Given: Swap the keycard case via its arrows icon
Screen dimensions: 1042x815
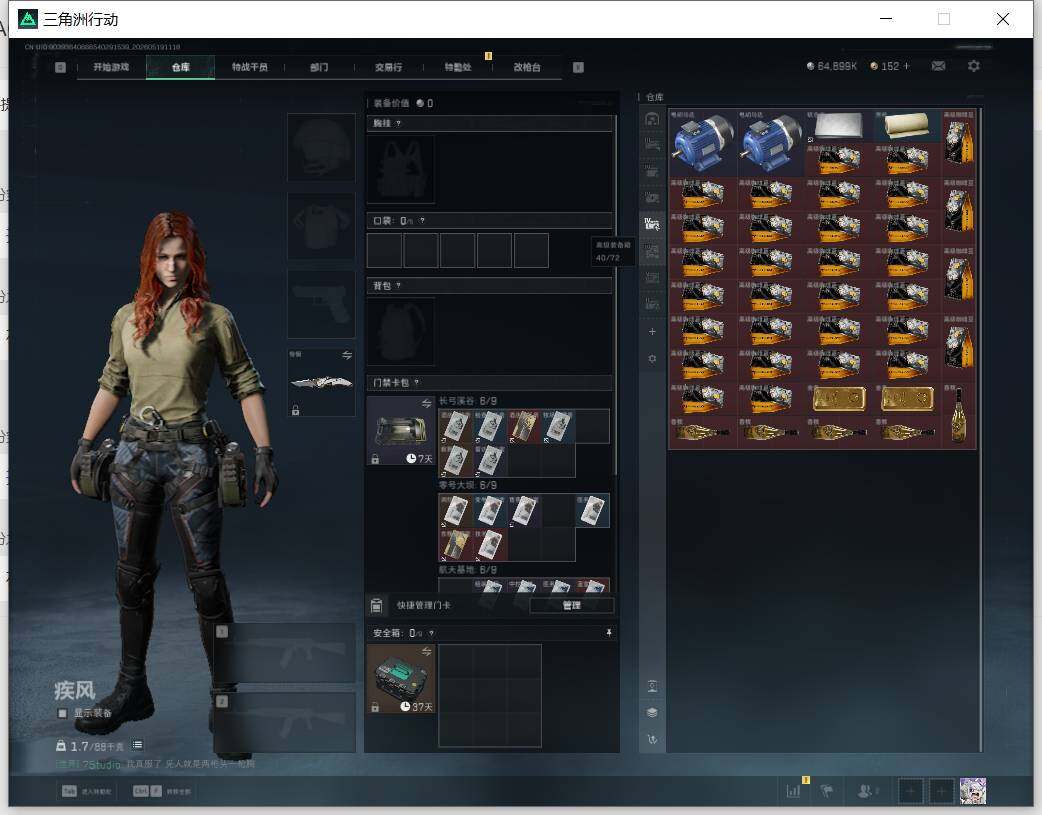Looking at the screenshot, I should click(427, 404).
